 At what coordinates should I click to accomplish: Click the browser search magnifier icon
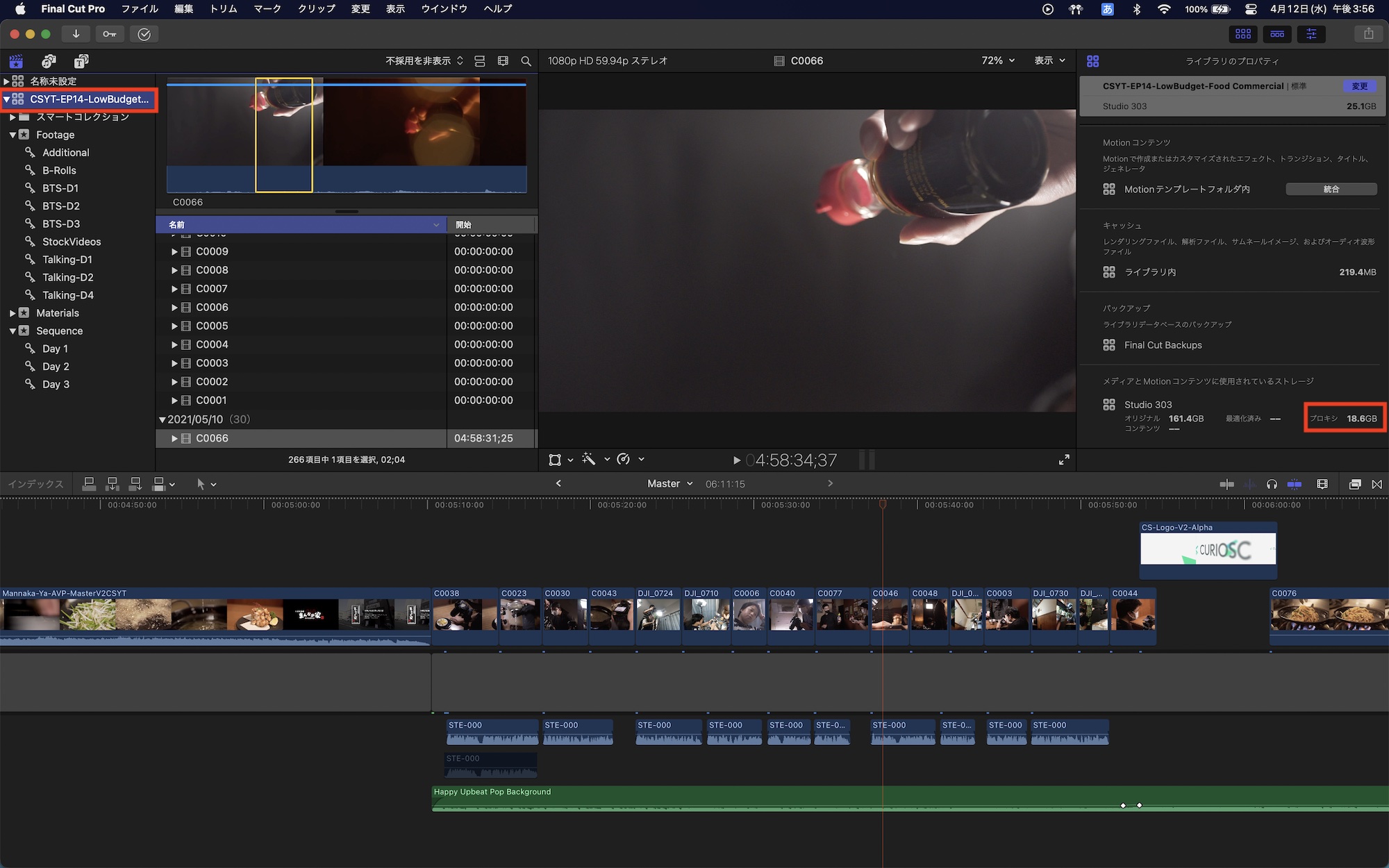pos(526,61)
